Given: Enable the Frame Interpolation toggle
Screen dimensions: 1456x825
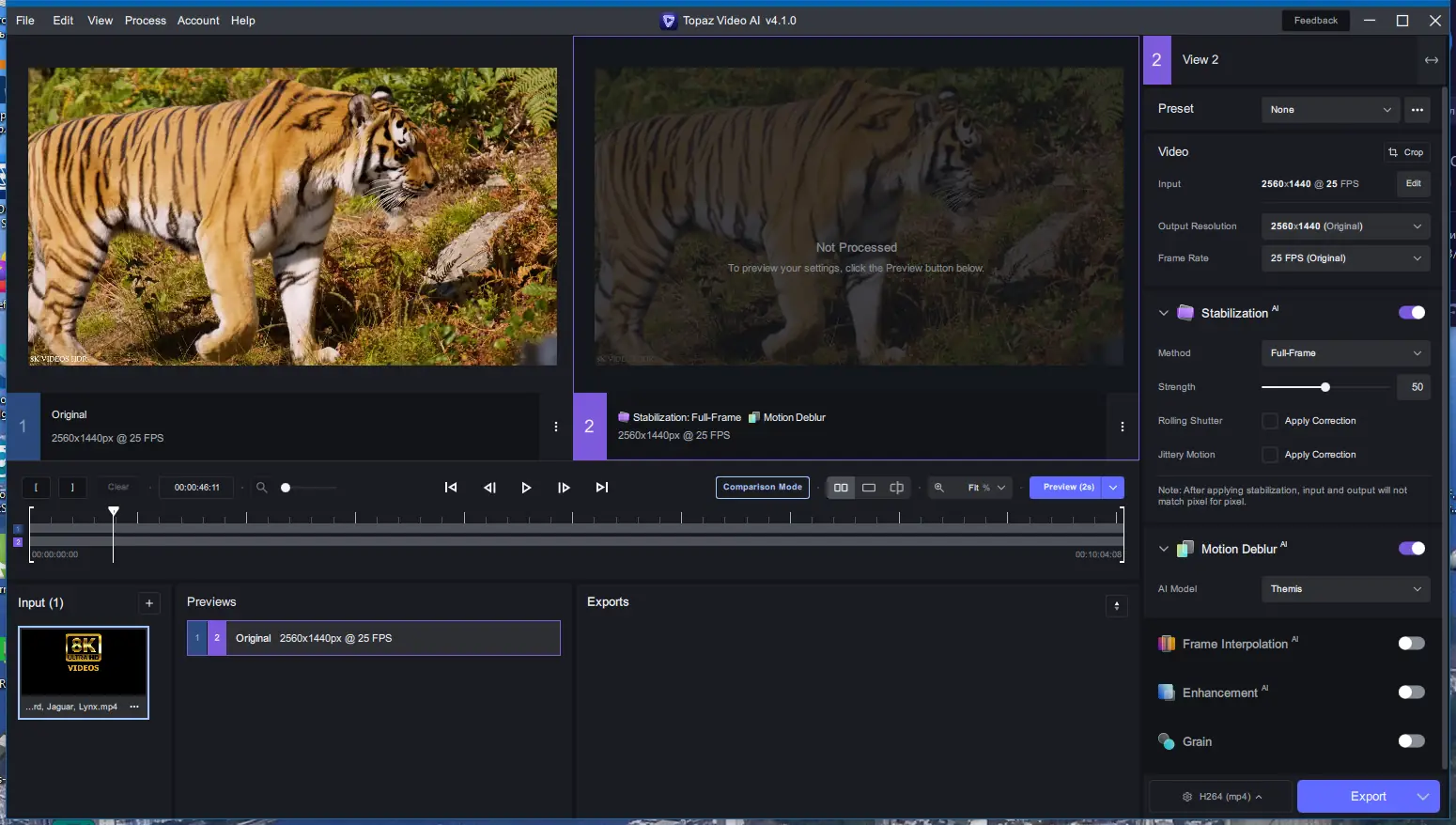Looking at the screenshot, I should point(1411,644).
